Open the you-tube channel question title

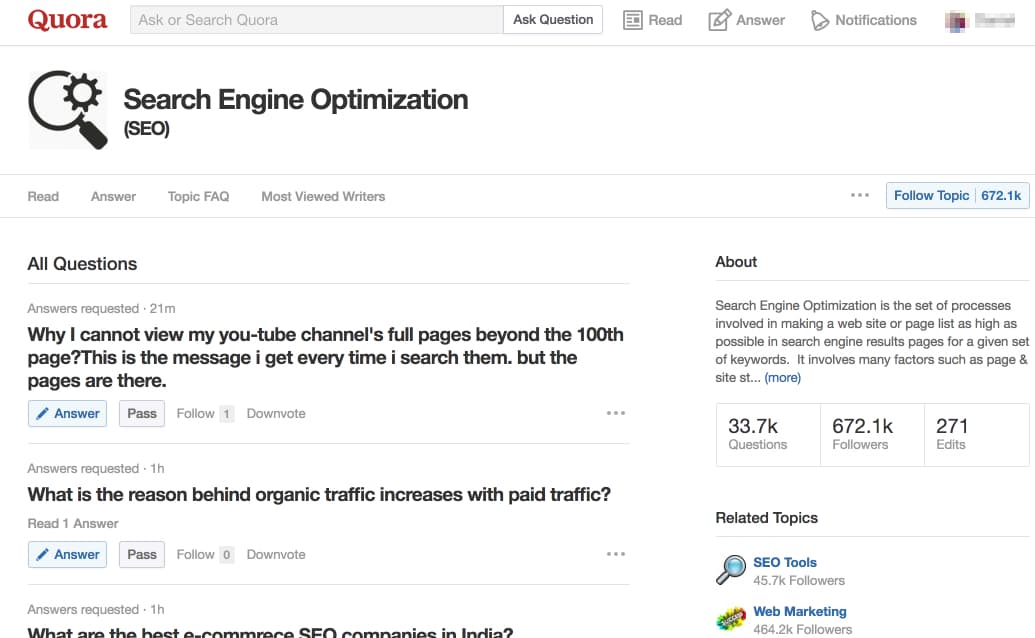[x=325, y=358]
